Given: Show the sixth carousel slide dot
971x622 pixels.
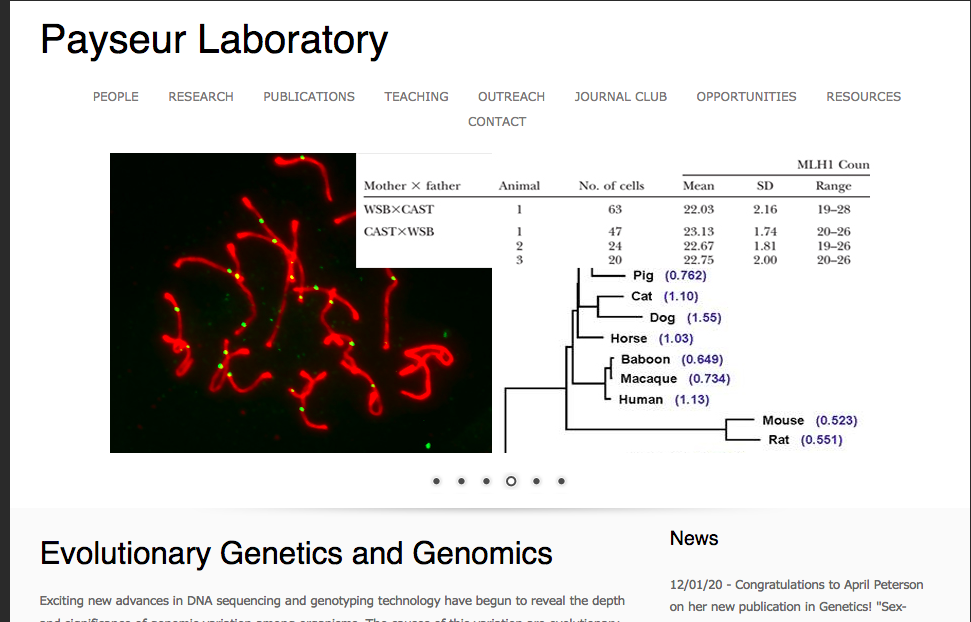Looking at the screenshot, I should point(561,481).
